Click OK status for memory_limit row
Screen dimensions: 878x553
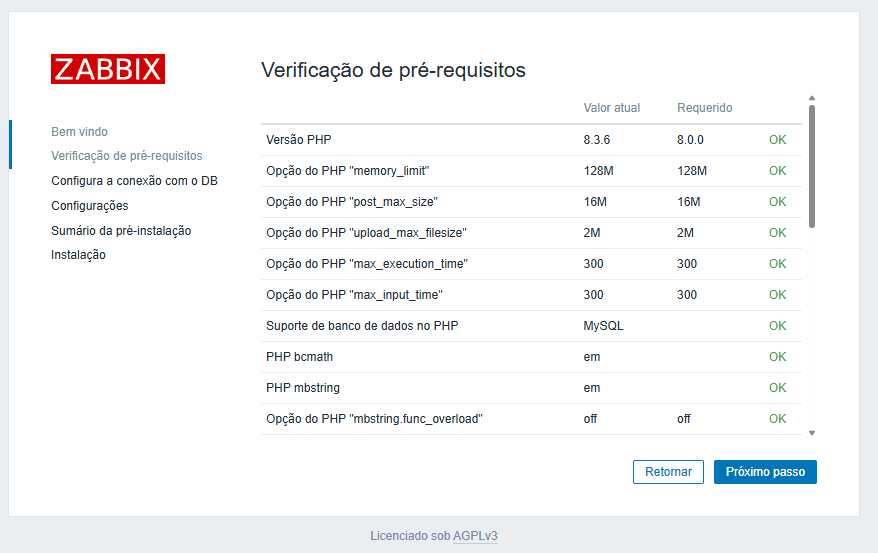[777, 171]
